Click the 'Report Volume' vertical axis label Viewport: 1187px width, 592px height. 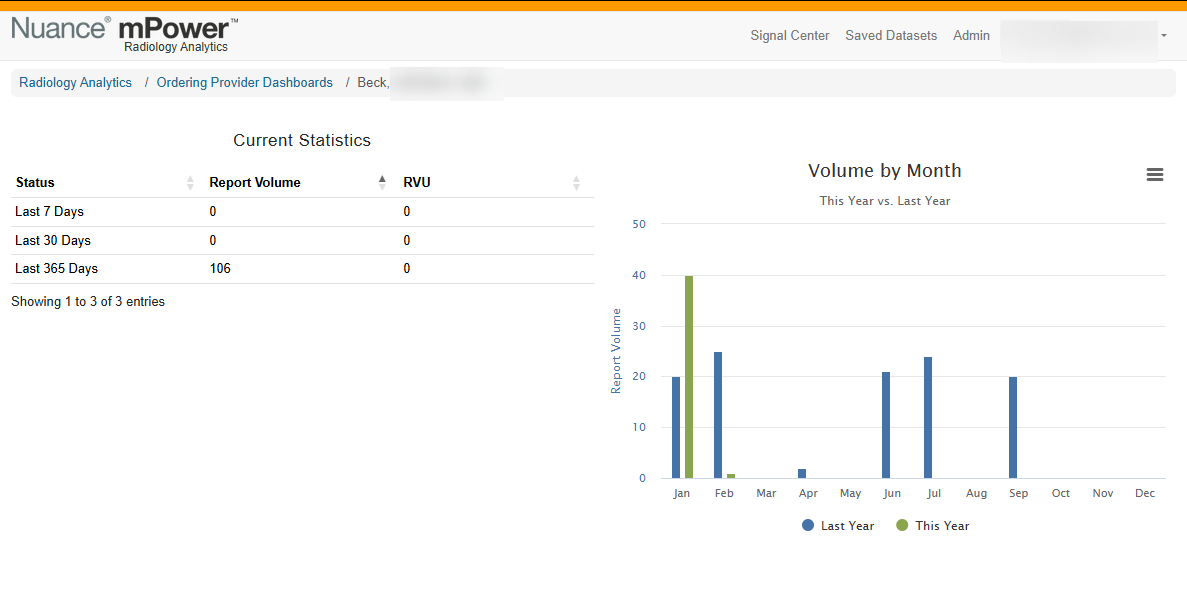coord(616,351)
